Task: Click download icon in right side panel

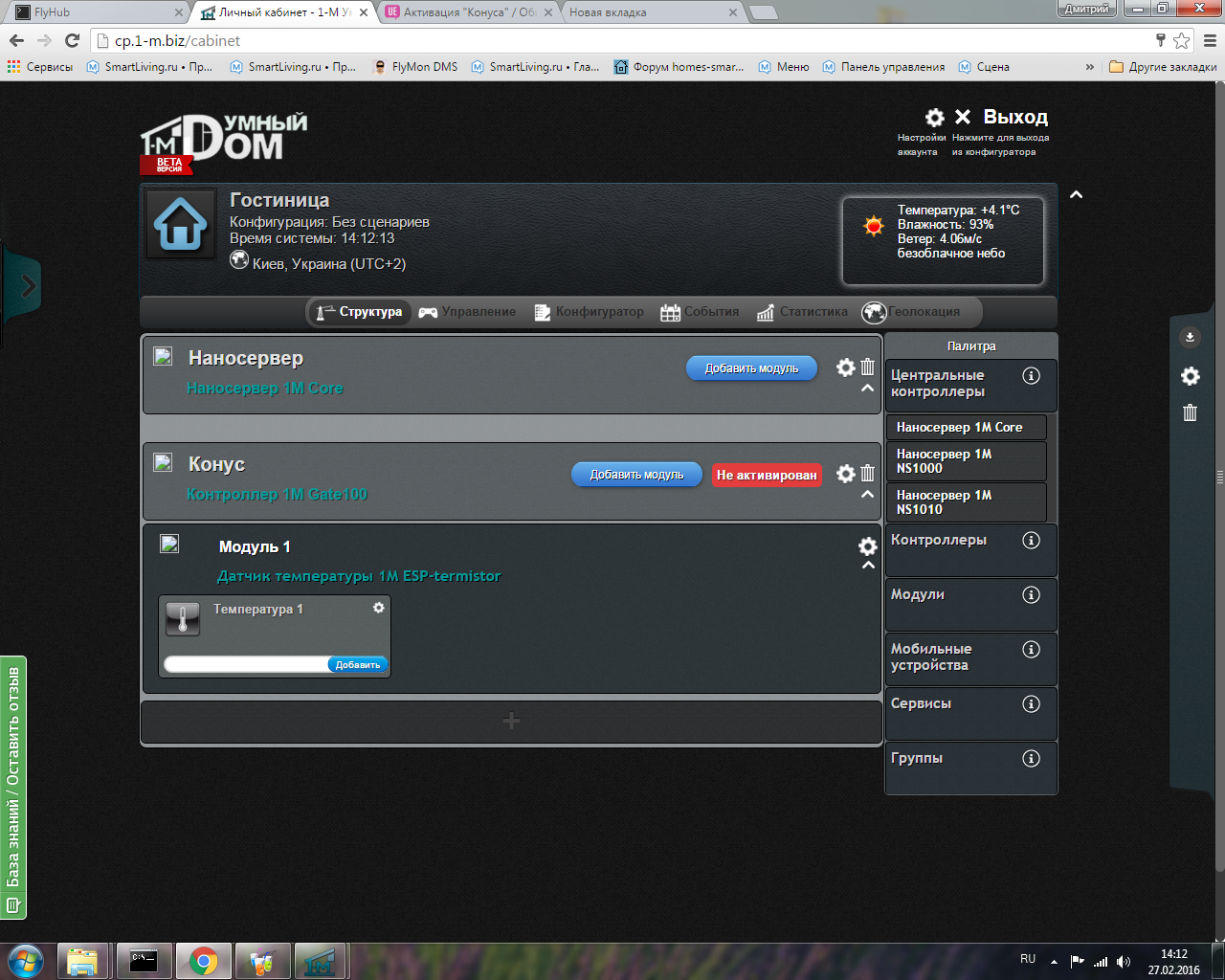Action: [x=1190, y=337]
